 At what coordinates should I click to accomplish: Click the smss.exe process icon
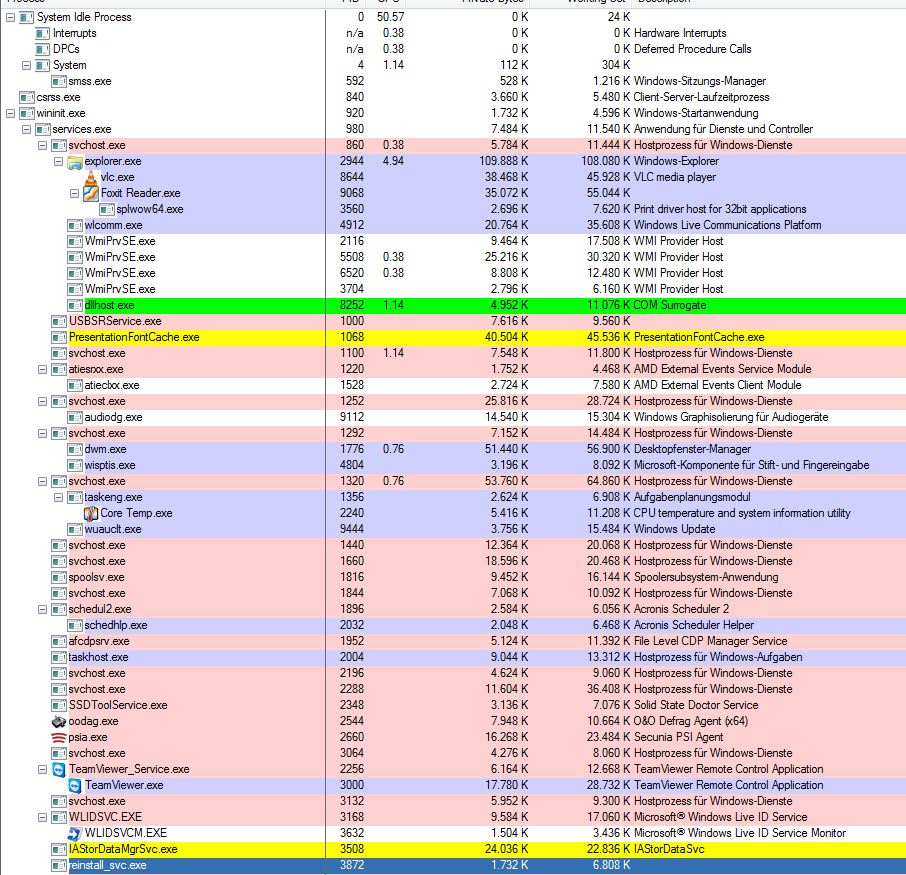pos(58,81)
